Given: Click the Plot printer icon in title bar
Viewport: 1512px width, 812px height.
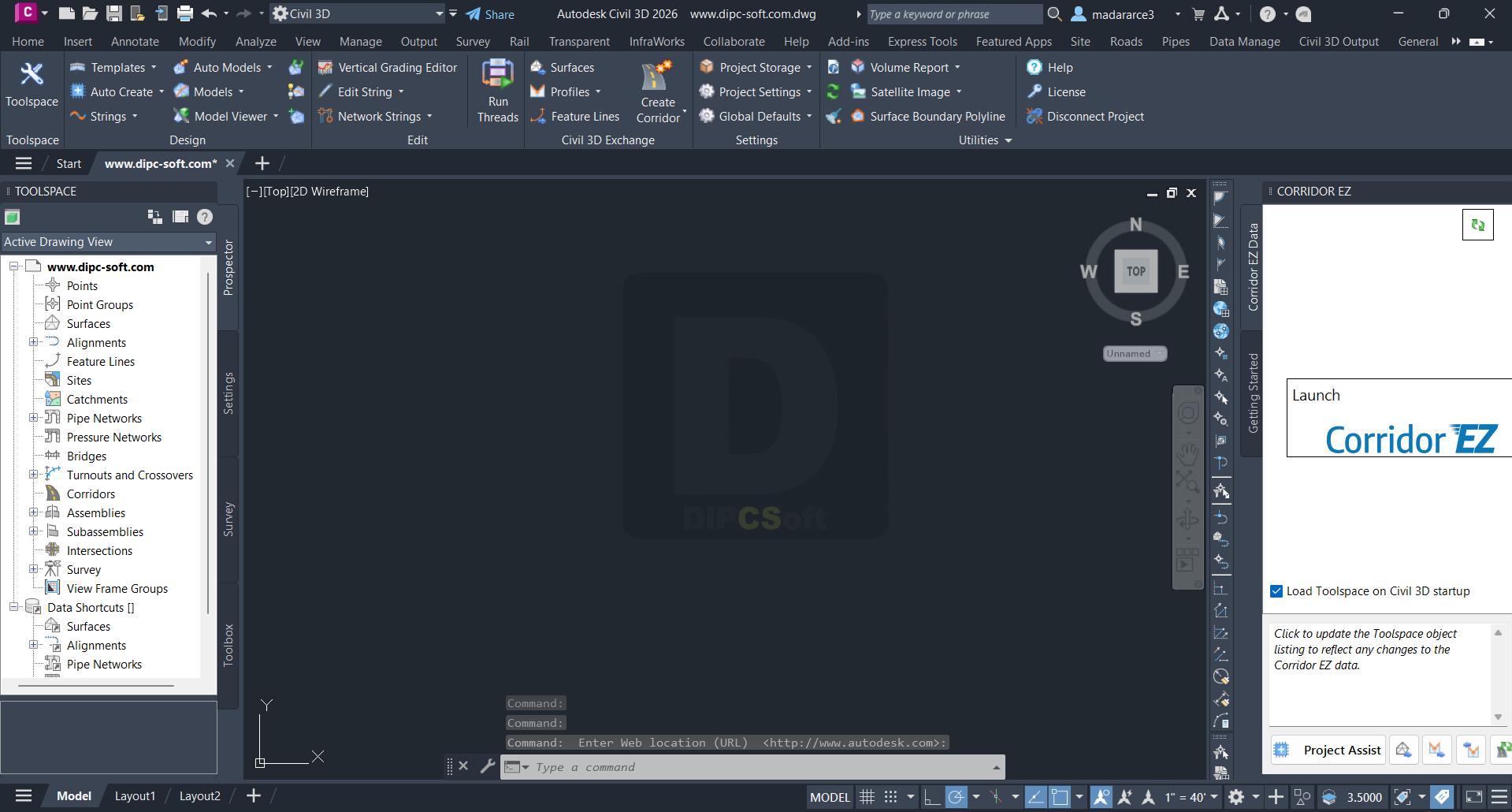Looking at the screenshot, I should pyautogui.click(x=185, y=13).
